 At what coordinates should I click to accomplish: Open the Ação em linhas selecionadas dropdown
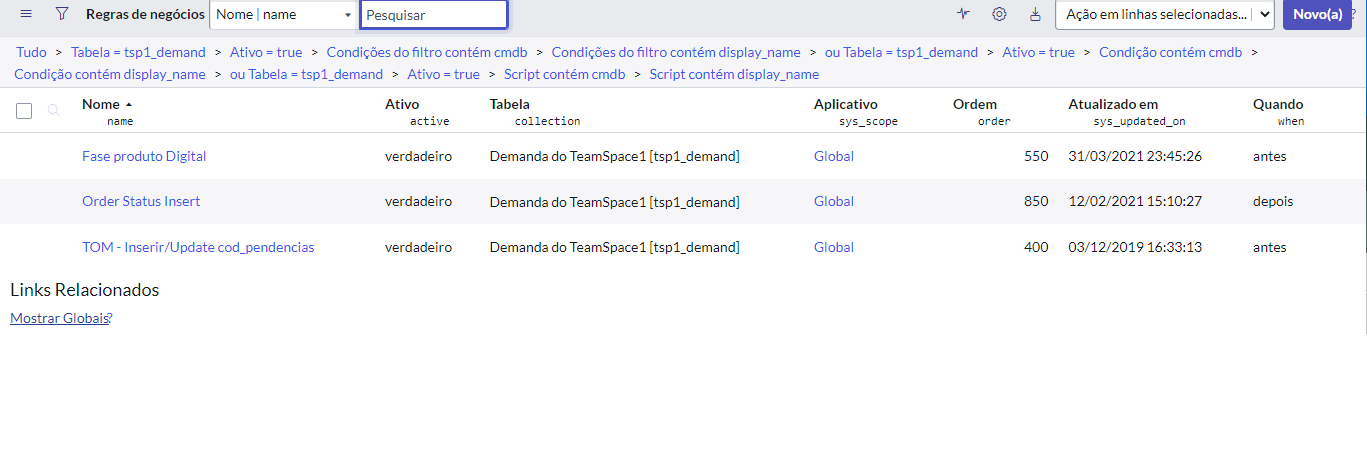click(1164, 15)
